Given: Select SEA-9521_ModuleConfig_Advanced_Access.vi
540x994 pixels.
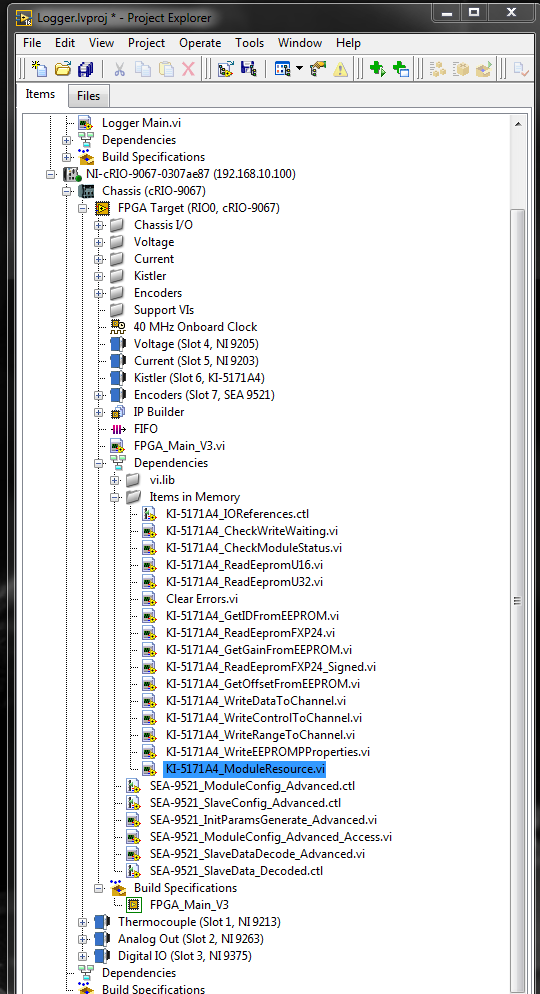Looking at the screenshot, I should (271, 837).
